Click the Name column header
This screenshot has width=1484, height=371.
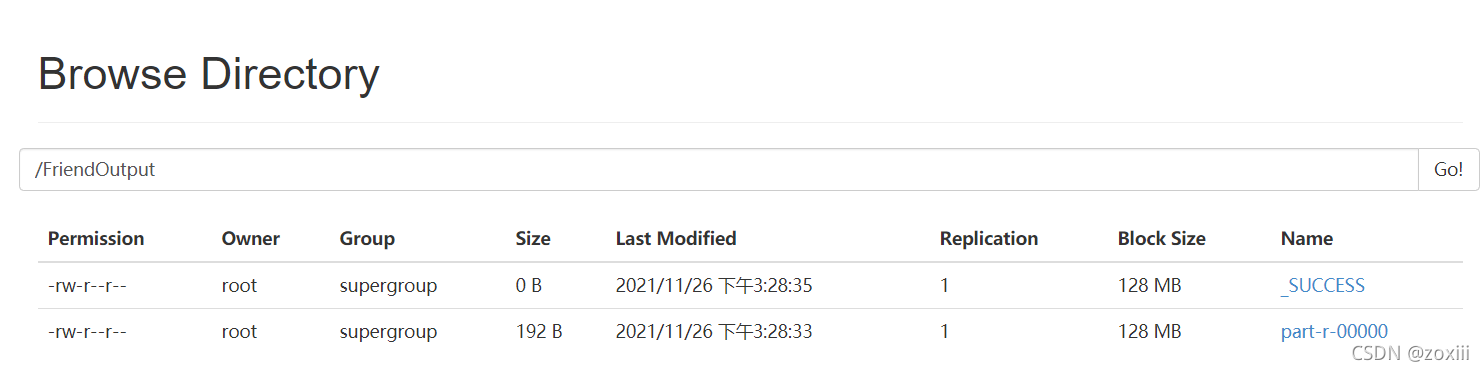(1307, 239)
